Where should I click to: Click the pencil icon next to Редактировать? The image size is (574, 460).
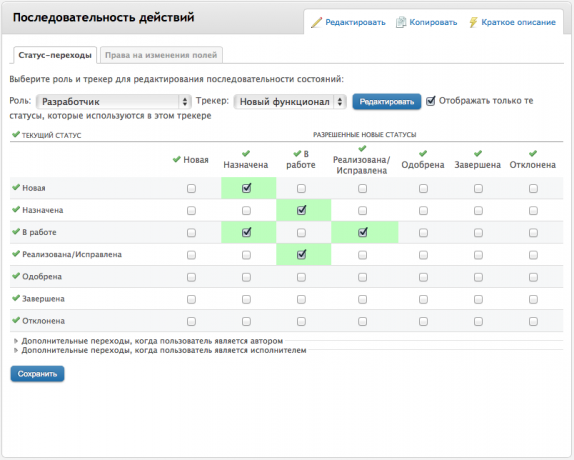(x=316, y=22)
